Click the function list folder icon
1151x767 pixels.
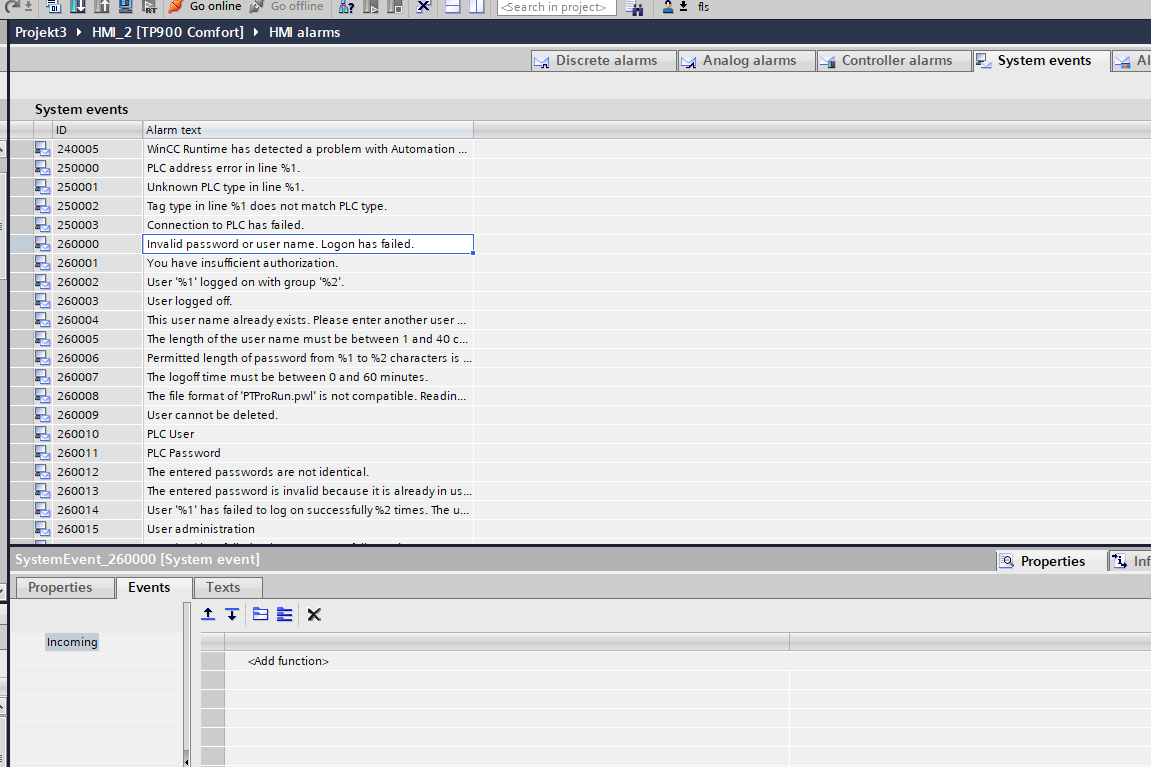click(261, 614)
